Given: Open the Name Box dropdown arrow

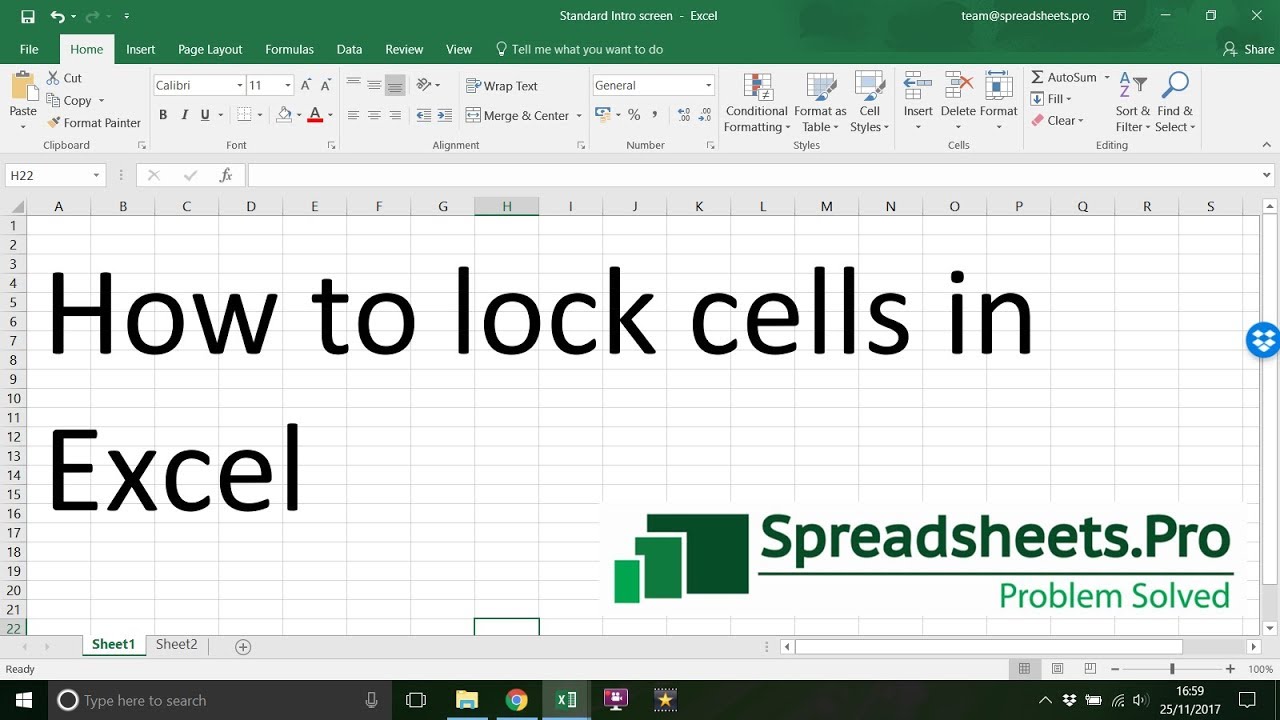Looking at the screenshot, I should coord(97,175).
